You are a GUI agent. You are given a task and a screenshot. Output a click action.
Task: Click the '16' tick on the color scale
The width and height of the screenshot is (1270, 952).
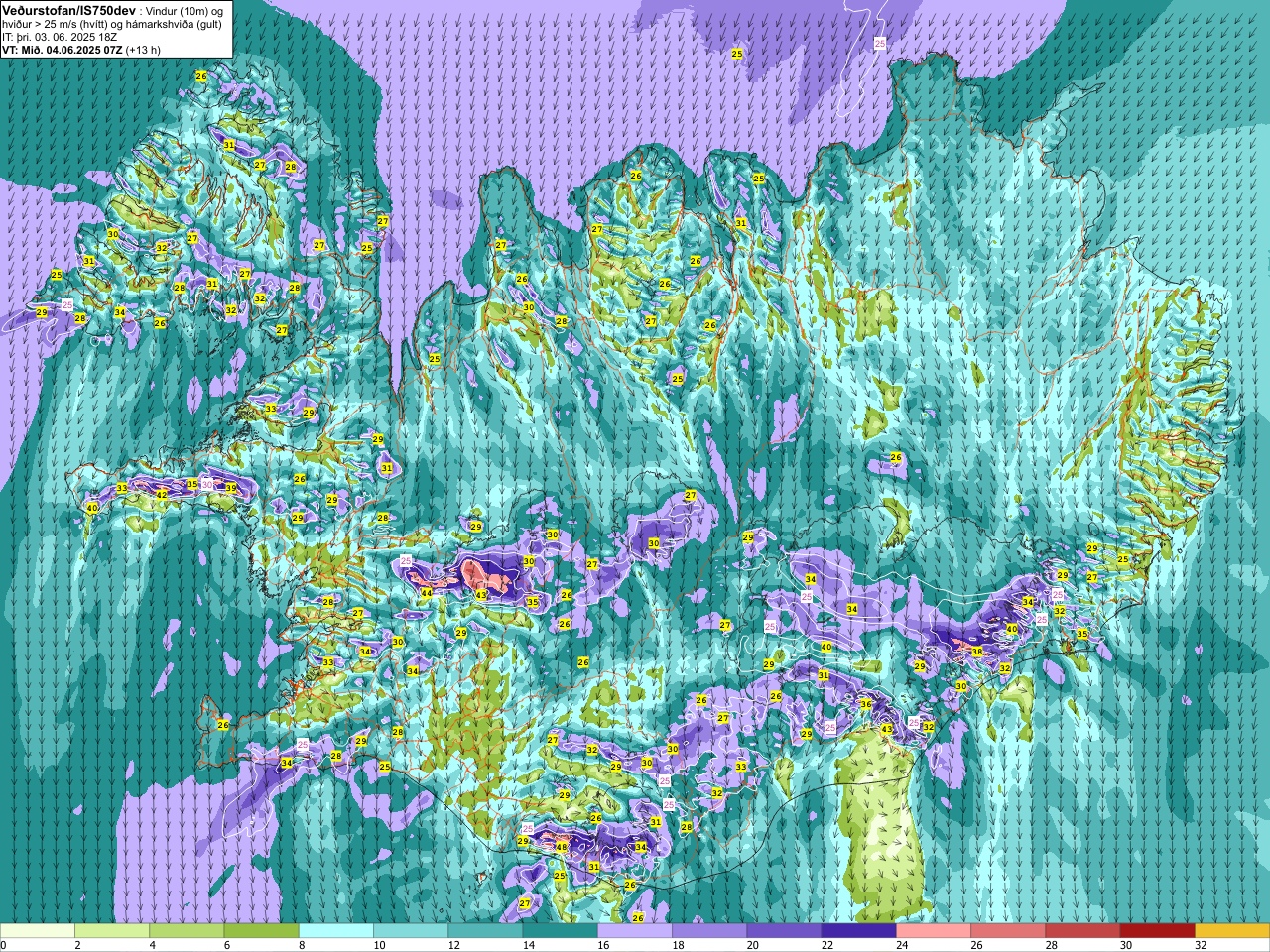[x=603, y=945]
